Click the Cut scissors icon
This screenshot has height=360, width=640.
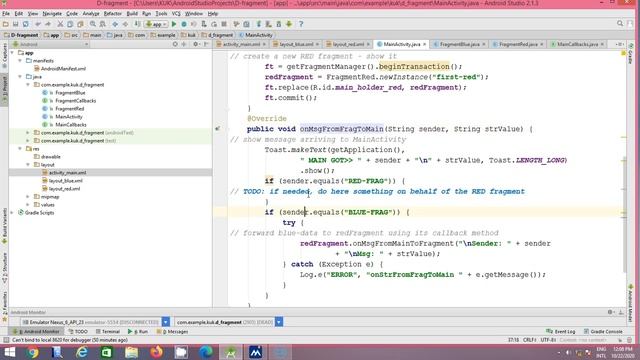(x=60, y=24)
